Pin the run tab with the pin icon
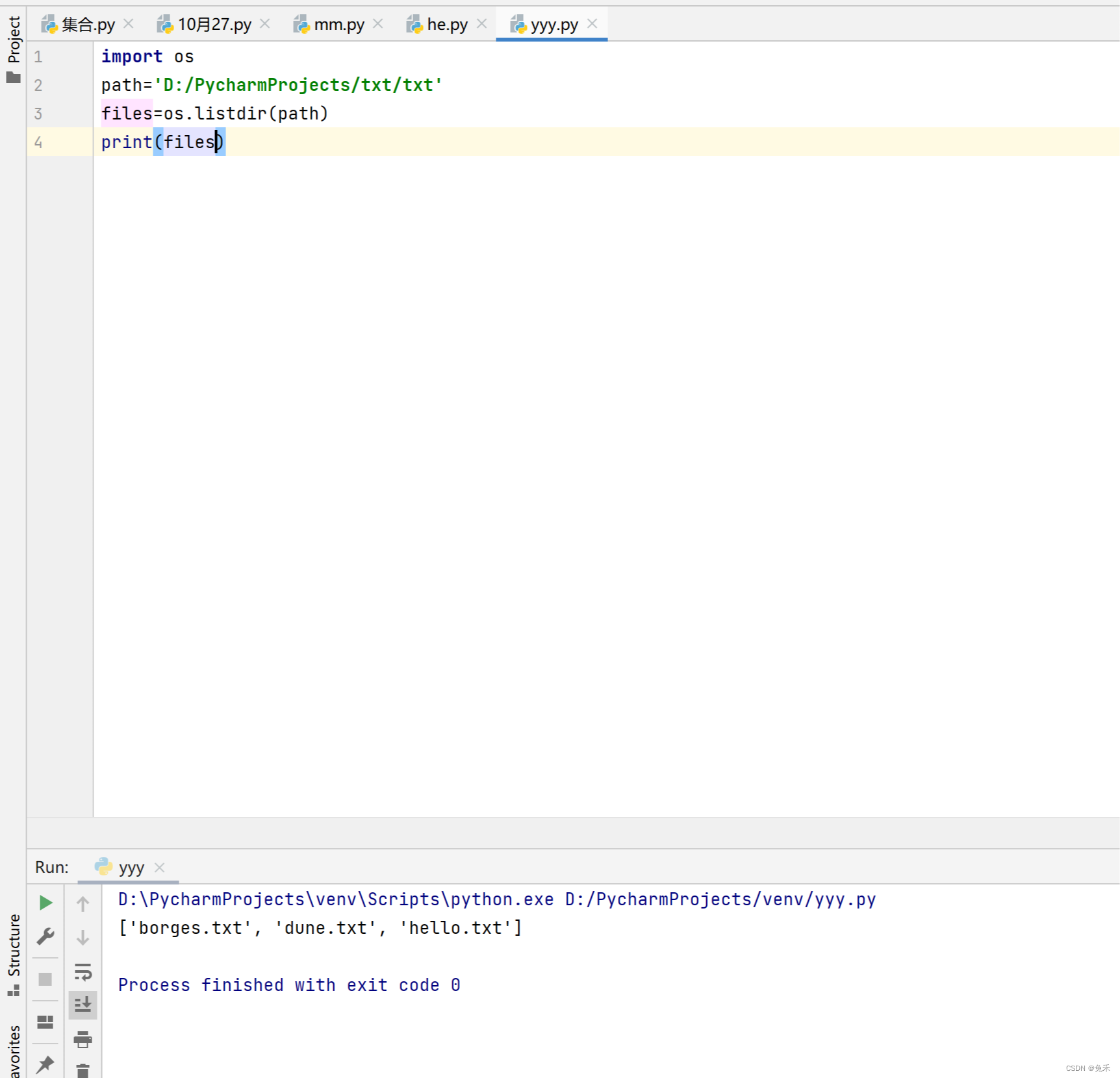The image size is (1120, 1078). pyautogui.click(x=45, y=1064)
